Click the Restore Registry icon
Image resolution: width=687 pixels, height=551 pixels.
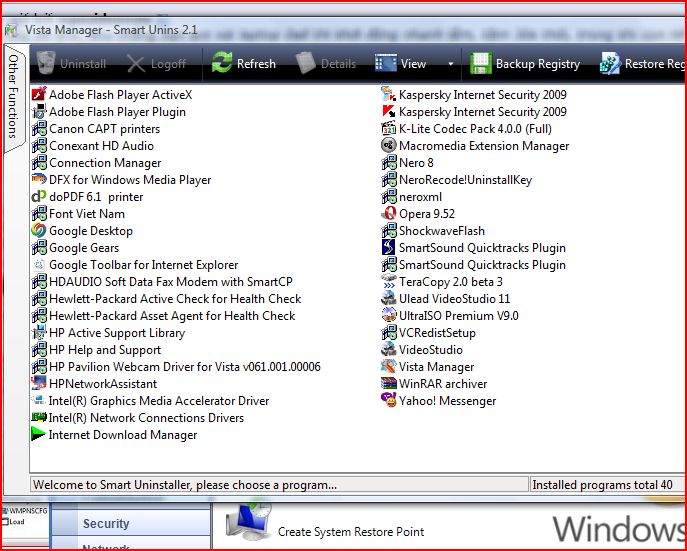tap(609, 63)
